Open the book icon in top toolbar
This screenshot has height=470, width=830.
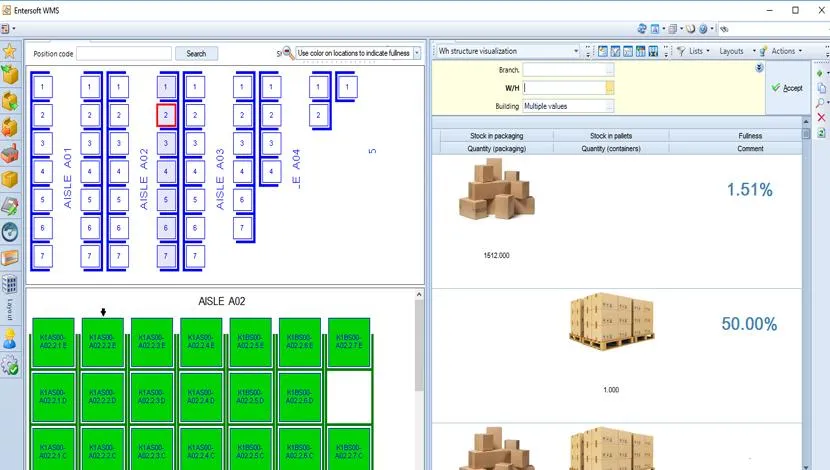tap(690, 29)
